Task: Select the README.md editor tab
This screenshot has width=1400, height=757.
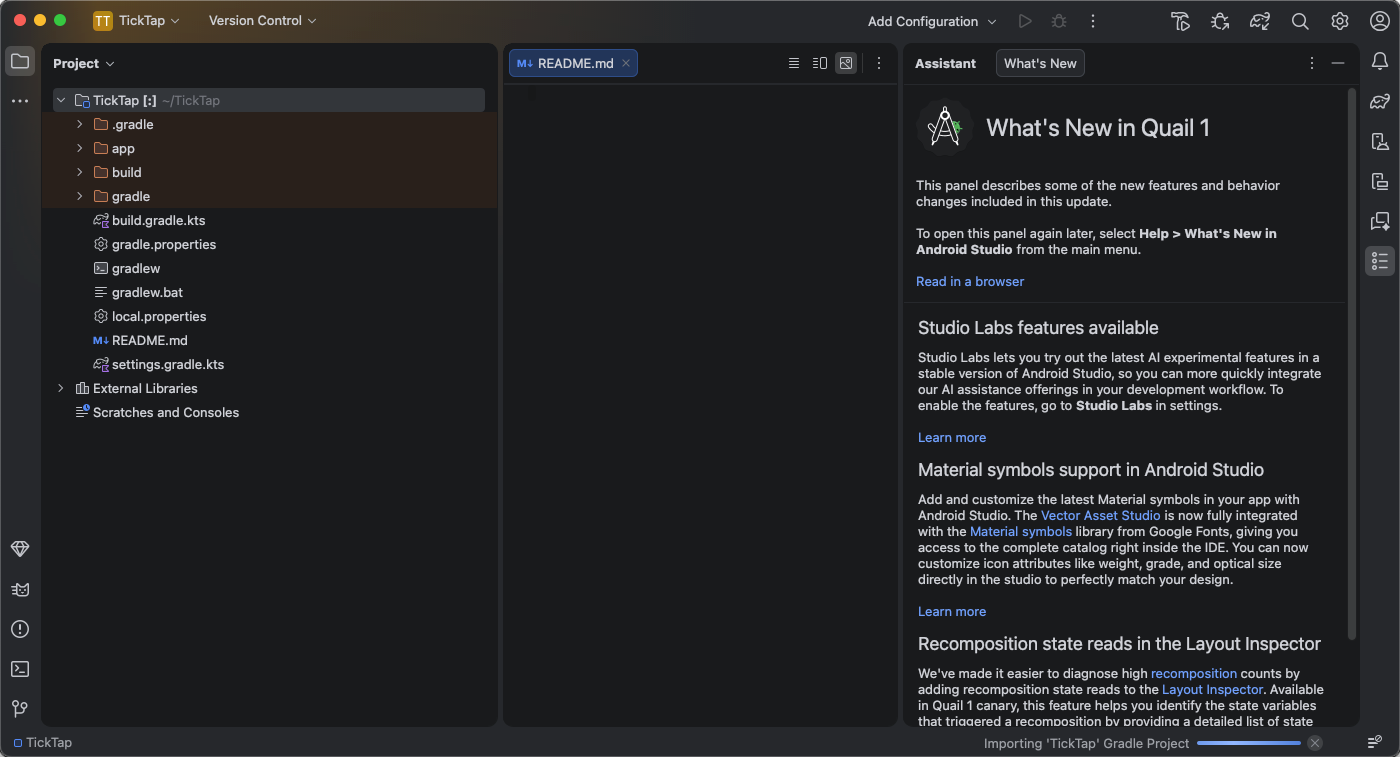Action: click(573, 63)
